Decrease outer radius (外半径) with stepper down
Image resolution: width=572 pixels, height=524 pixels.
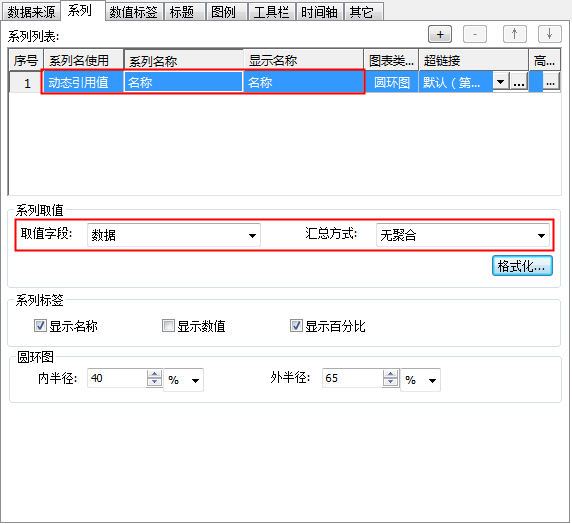(x=390, y=382)
